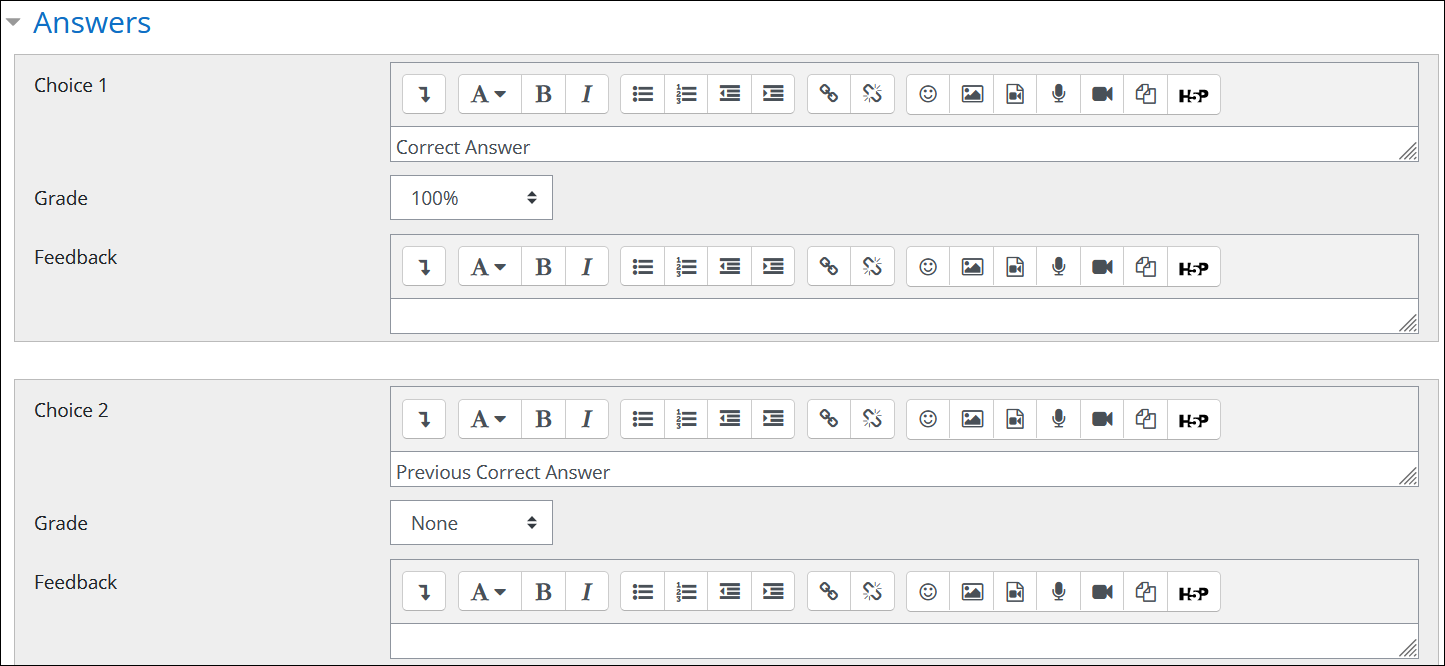Insert ordered list in Choice 2 Feedback editor

pos(686,592)
